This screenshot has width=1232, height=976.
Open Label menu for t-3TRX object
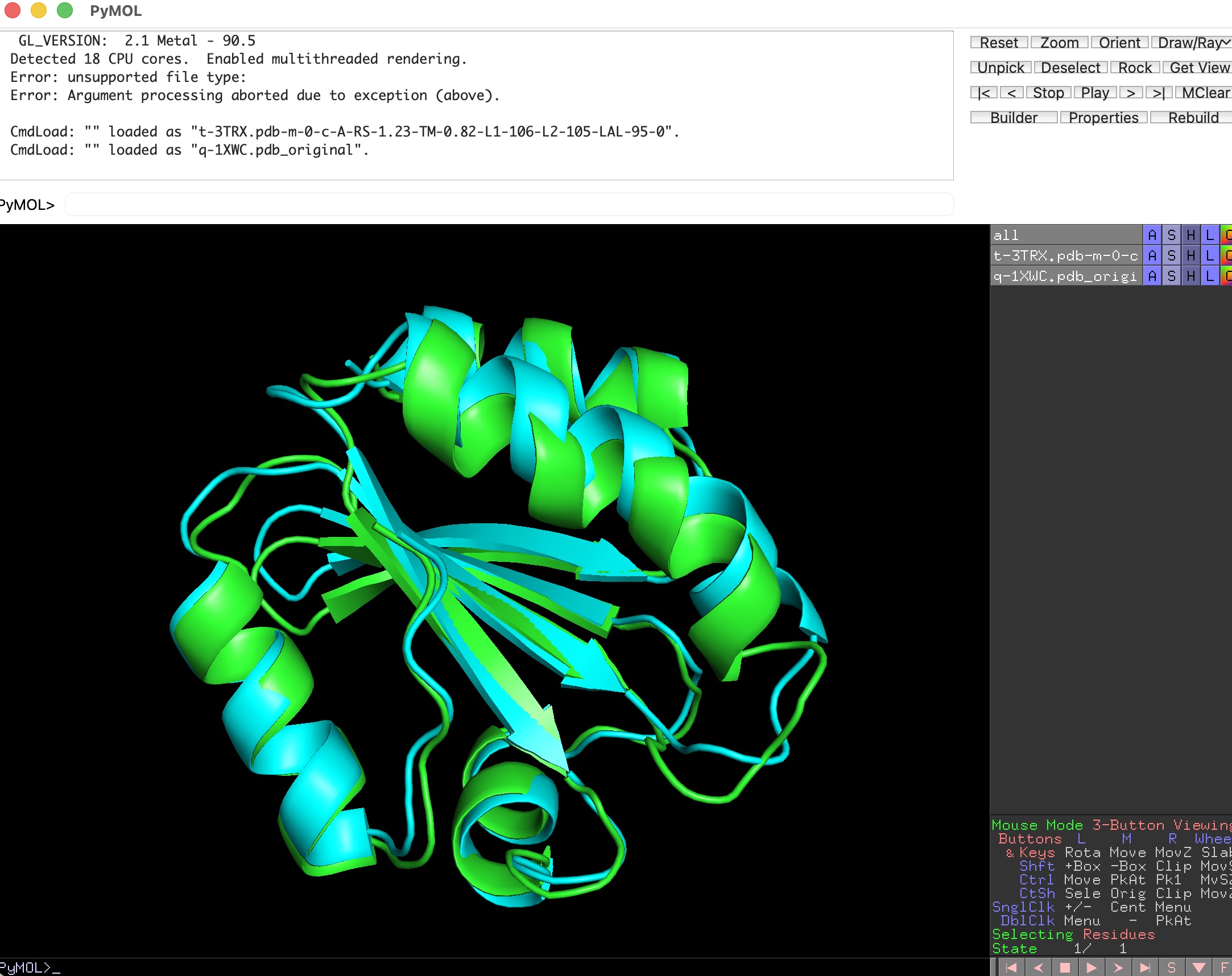(x=1210, y=255)
